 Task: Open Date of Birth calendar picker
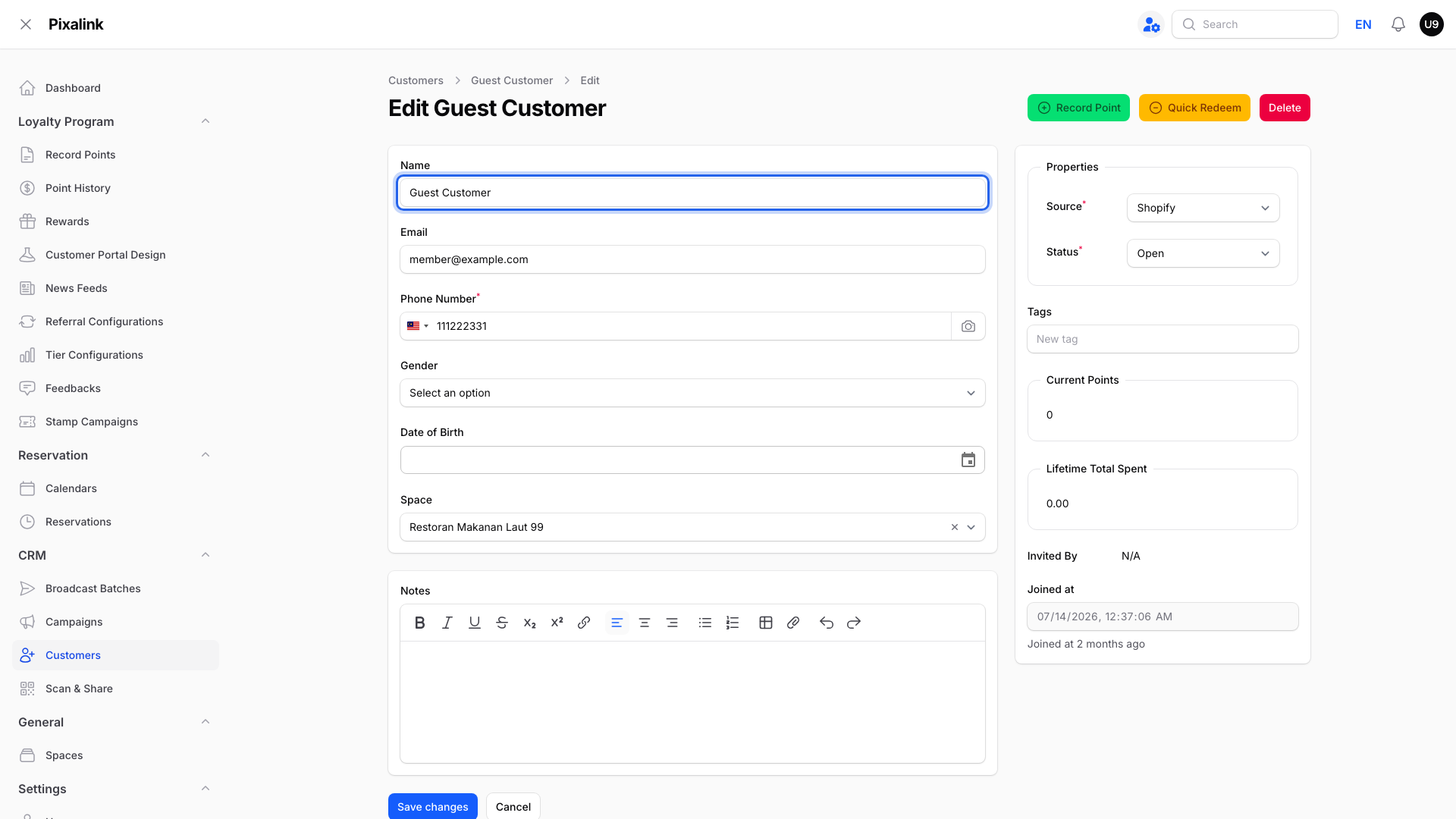pyautogui.click(x=968, y=460)
